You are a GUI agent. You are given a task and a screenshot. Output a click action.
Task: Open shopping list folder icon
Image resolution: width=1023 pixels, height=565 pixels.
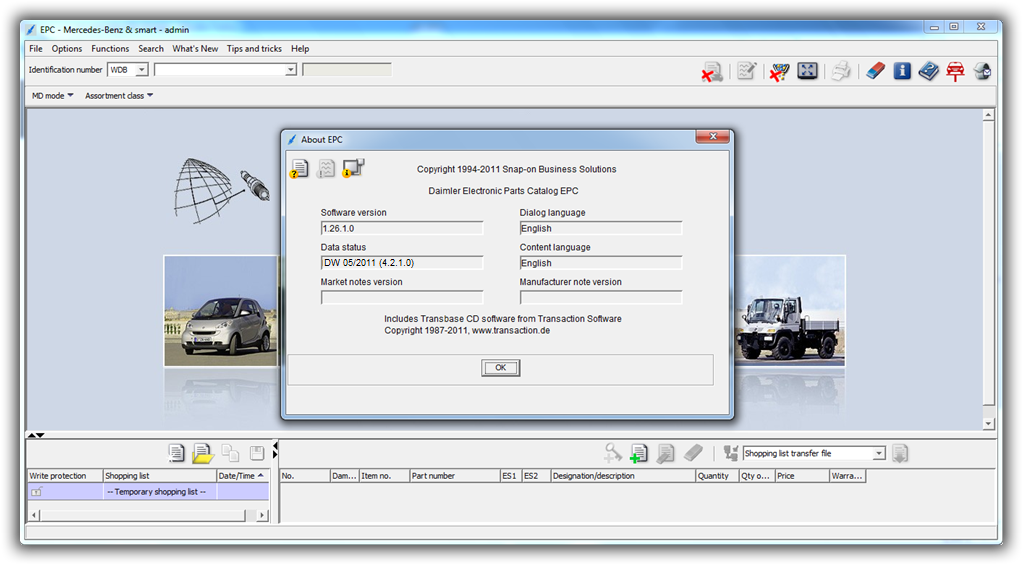pos(203,453)
